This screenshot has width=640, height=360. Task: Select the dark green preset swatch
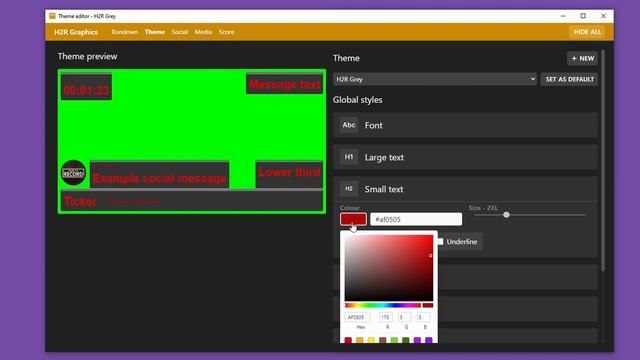click(x=406, y=340)
